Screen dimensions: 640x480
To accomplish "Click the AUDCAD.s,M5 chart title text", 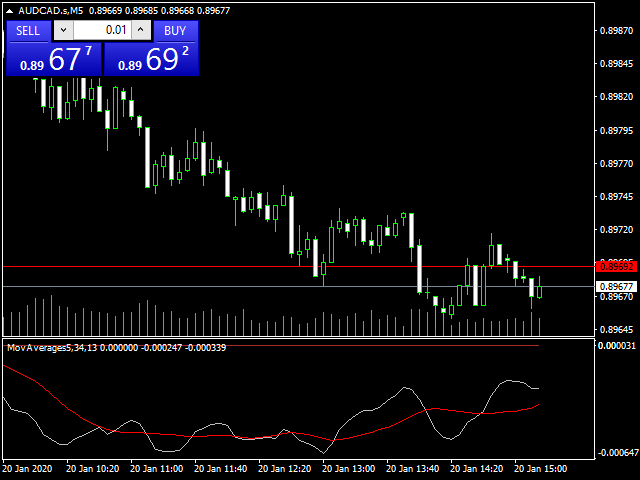I will tap(51, 11).
